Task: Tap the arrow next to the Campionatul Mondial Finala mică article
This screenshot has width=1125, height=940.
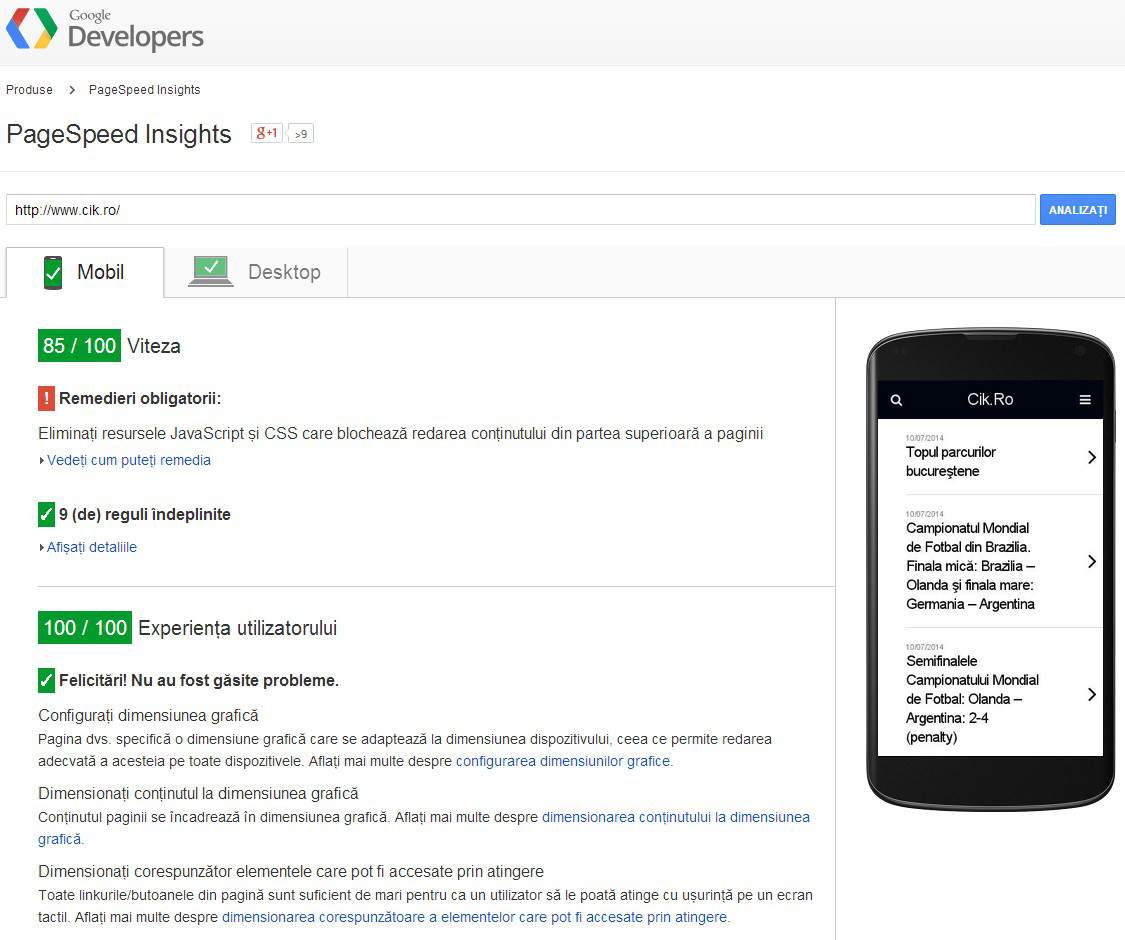Action: 1091,561
